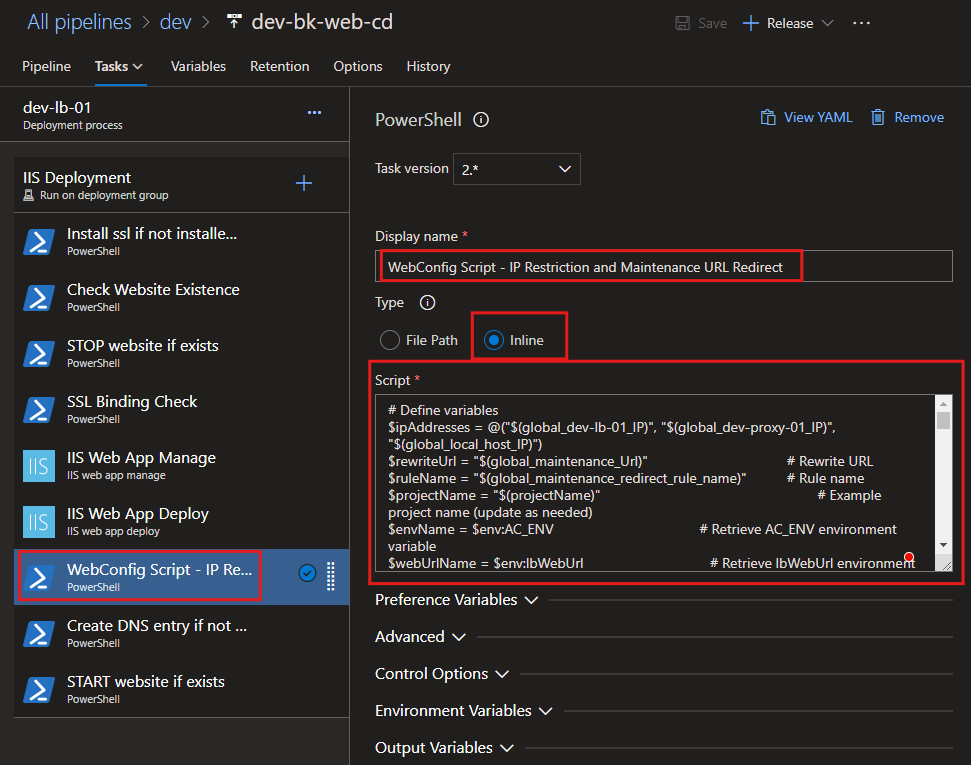
Task: Open the Retention tab
Action: [279, 66]
